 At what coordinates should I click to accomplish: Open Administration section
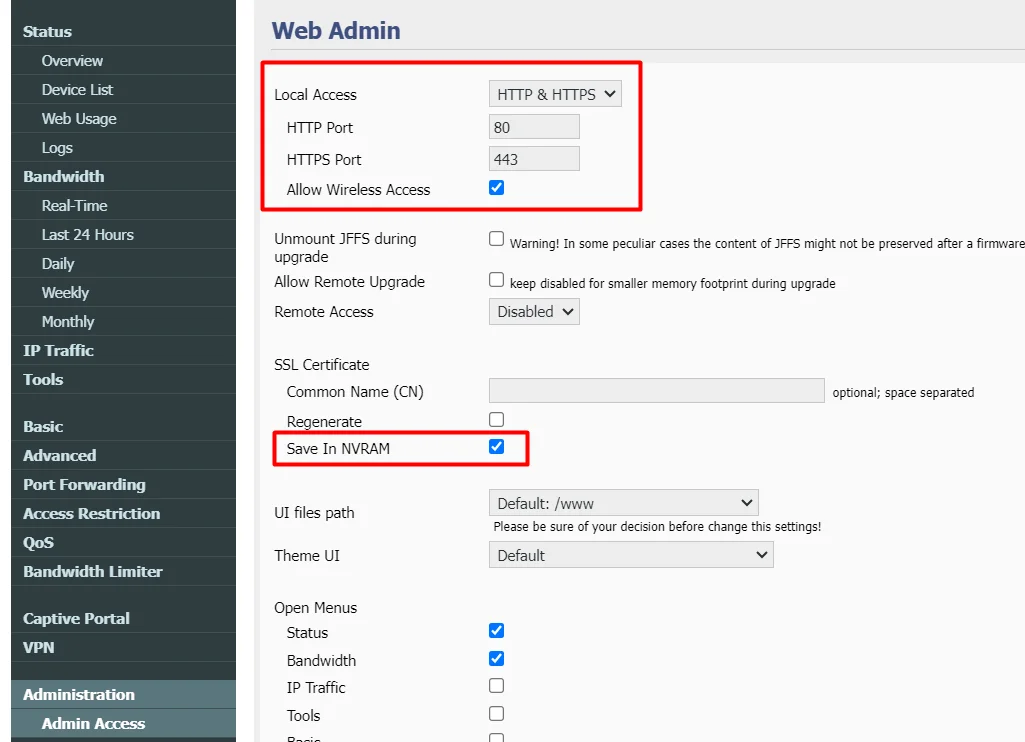pyautogui.click(x=124, y=694)
